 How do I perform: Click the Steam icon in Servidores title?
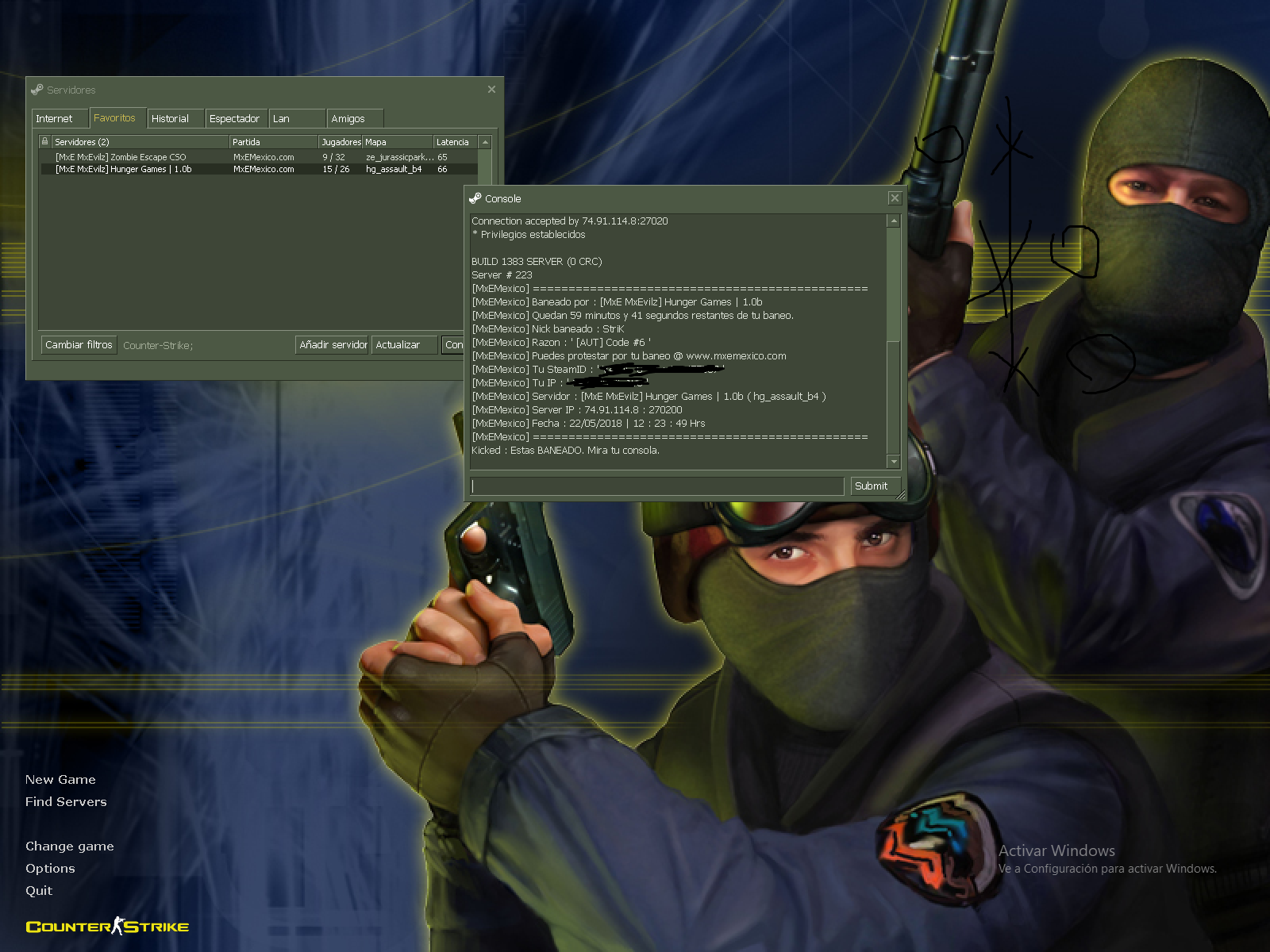click(37, 90)
